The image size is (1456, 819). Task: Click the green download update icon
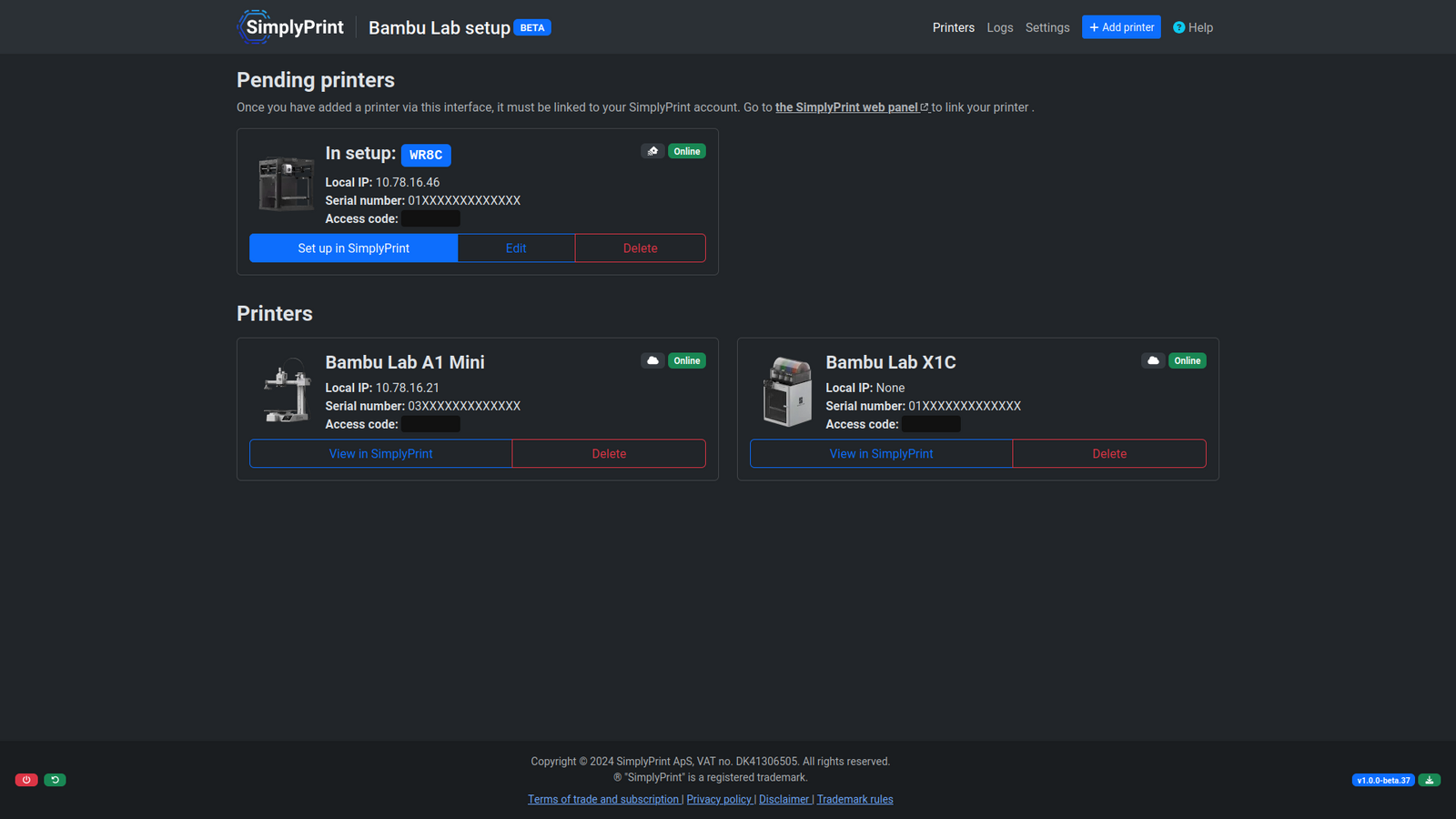[x=1430, y=780]
